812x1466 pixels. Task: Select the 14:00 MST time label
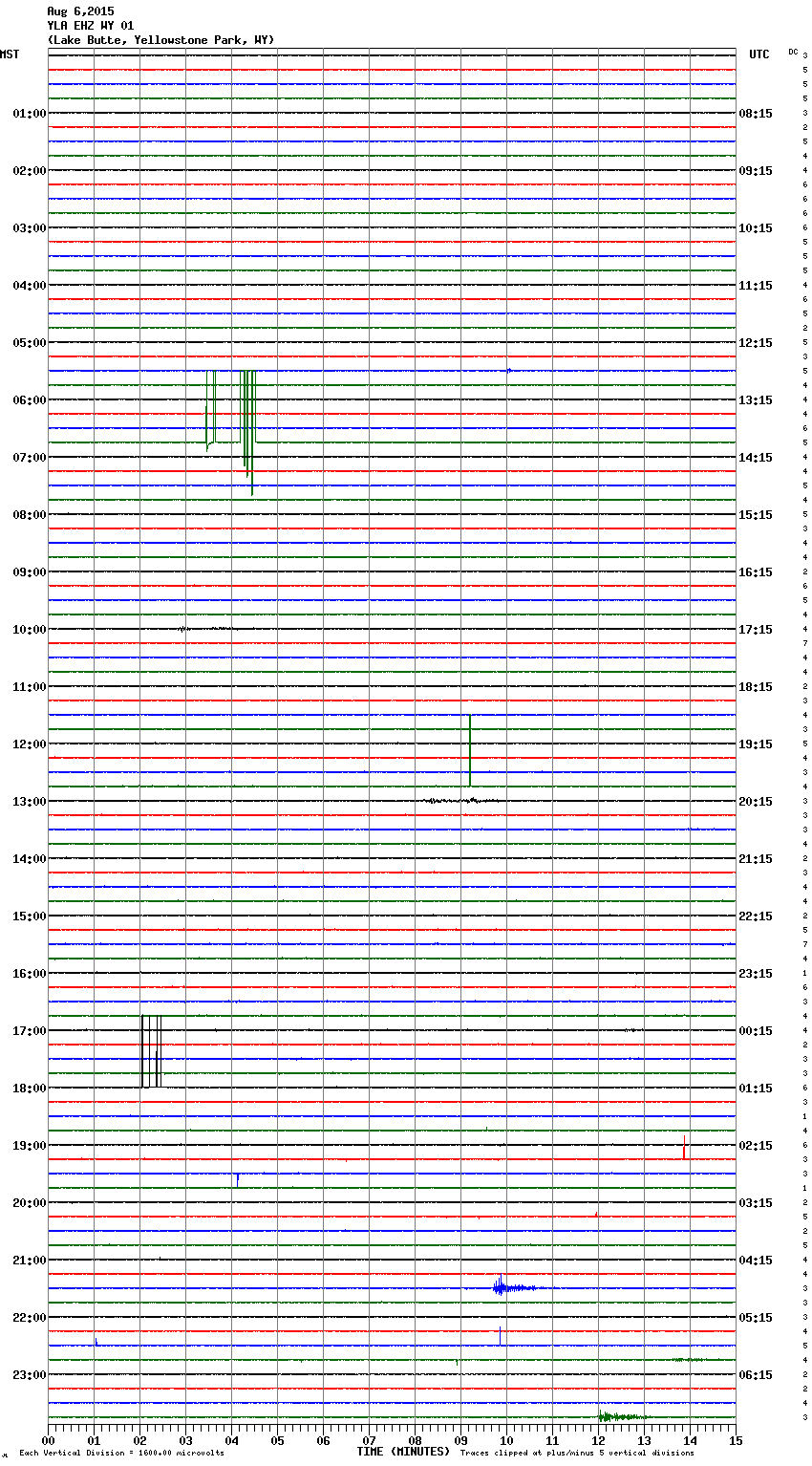(x=30, y=859)
